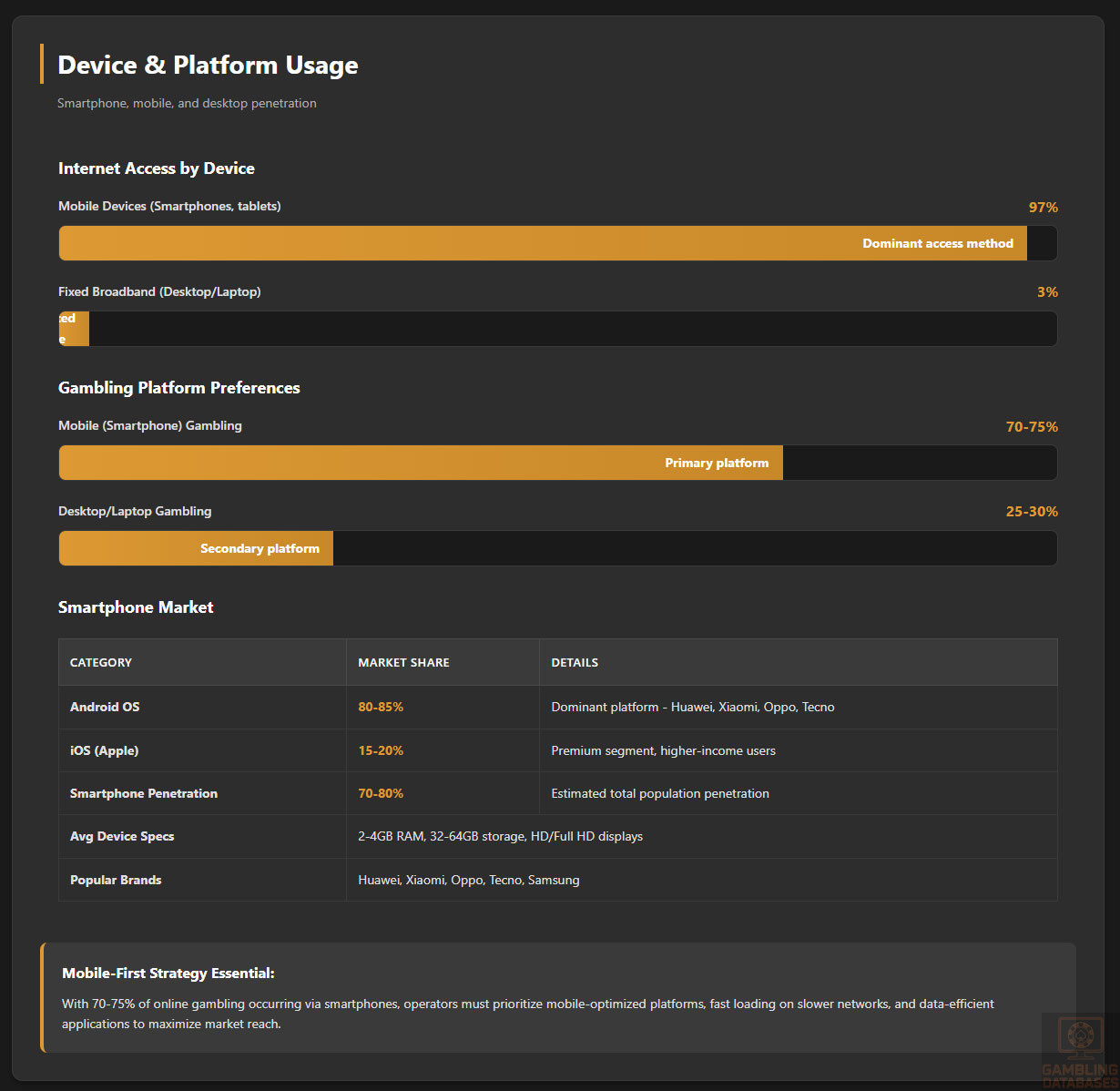
Task: Click the Device & Platform Usage heading
Action: (208, 65)
